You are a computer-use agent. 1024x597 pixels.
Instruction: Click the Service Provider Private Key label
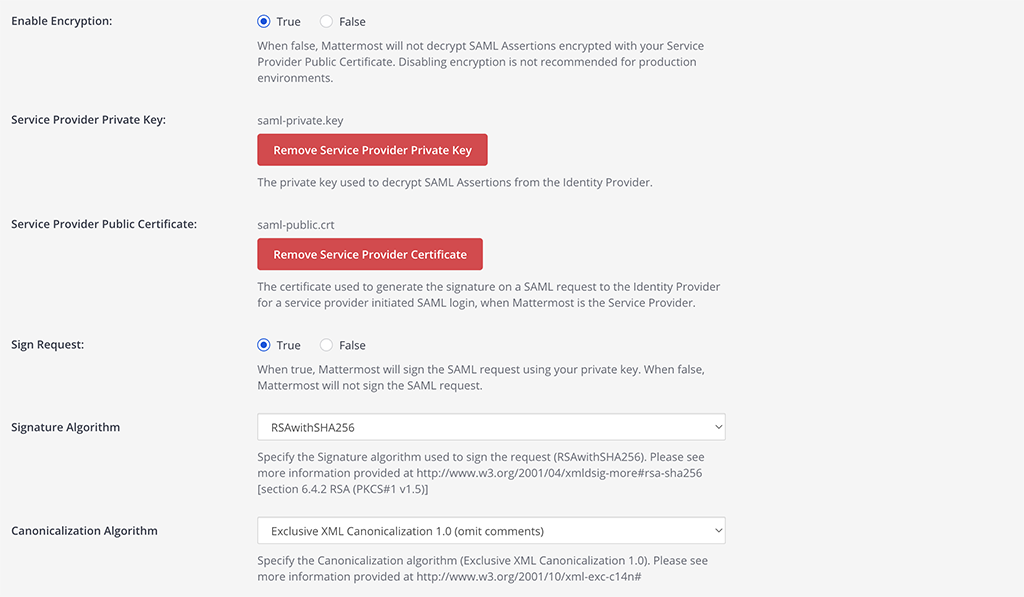[88, 120]
